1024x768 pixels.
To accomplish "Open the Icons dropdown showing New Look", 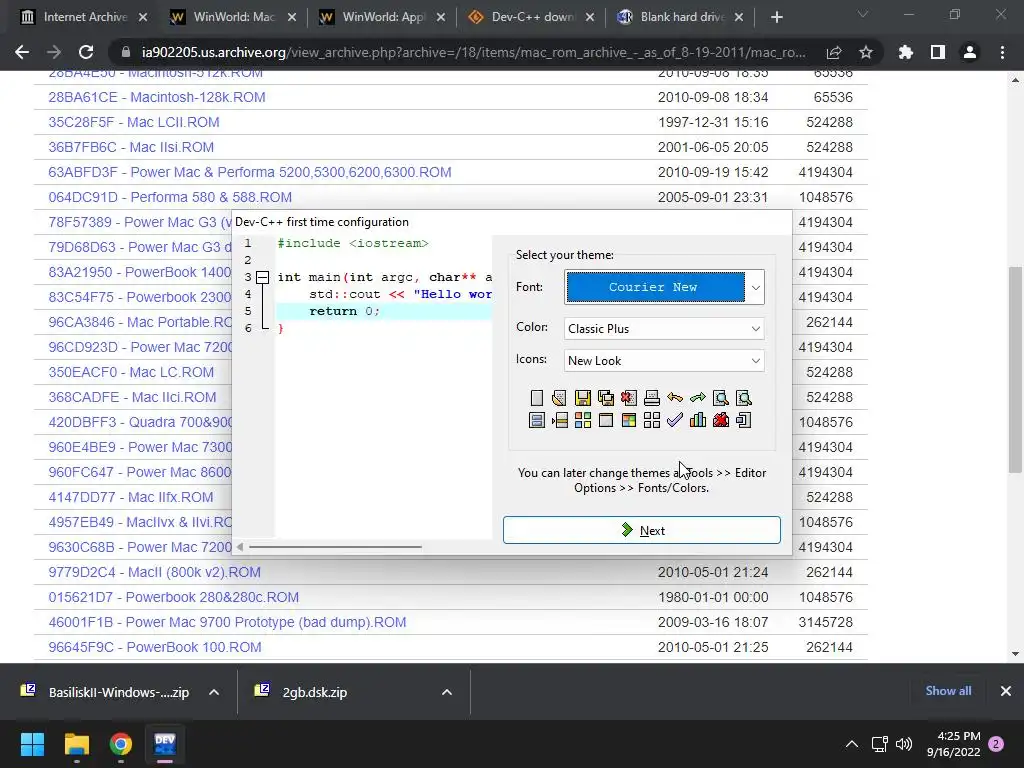I will [x=664, y=360].
